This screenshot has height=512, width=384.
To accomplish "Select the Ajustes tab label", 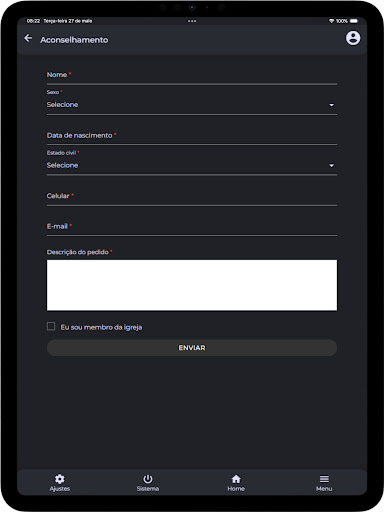I will 60,489.
